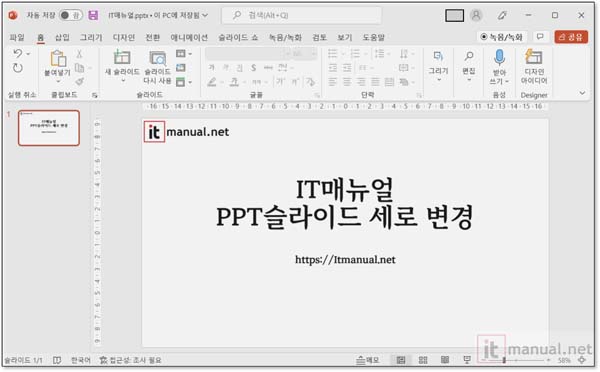Switch to Reading view in status bar

tap(445, 360)
